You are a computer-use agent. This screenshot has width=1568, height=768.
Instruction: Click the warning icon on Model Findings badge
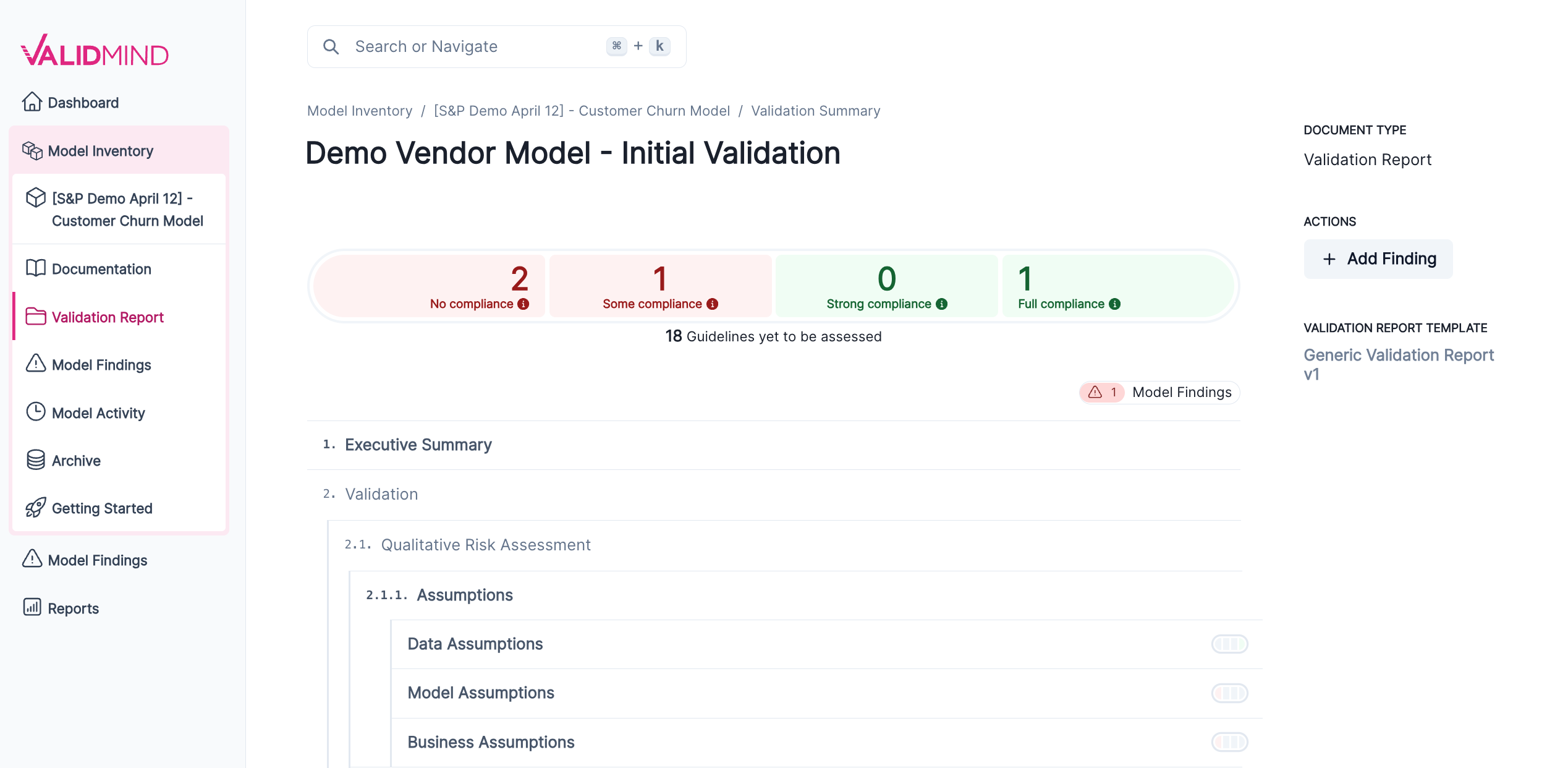[1094, 392]
